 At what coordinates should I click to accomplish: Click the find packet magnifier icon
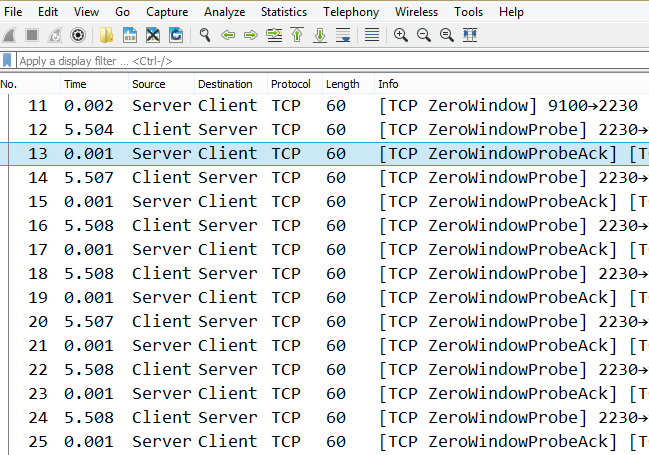[x=204, y=36]
